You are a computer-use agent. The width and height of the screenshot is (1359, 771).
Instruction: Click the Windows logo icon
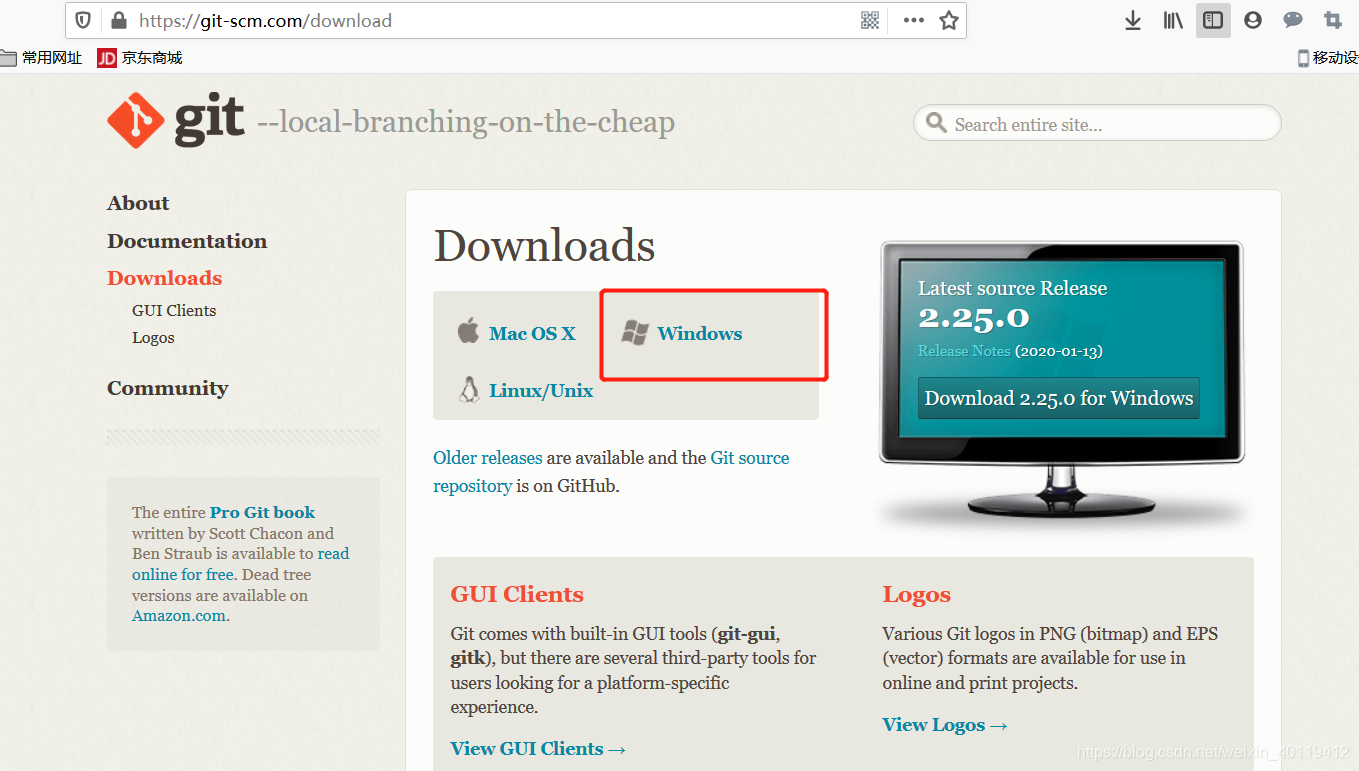click(x=634, y=333)
